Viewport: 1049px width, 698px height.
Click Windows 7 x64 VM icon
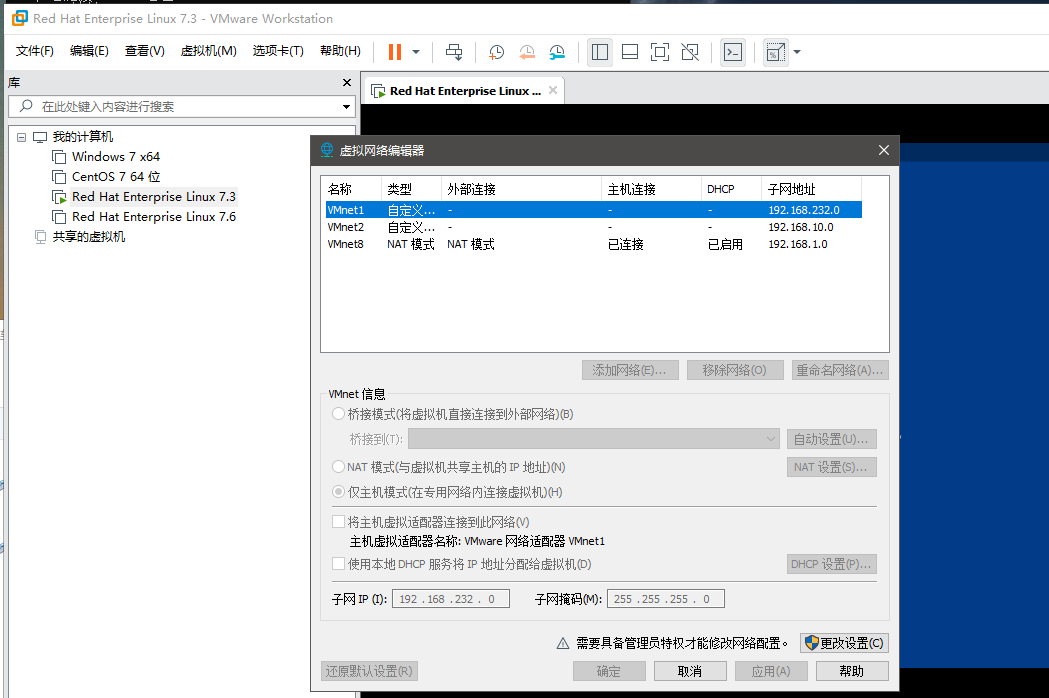click(59, 157)
